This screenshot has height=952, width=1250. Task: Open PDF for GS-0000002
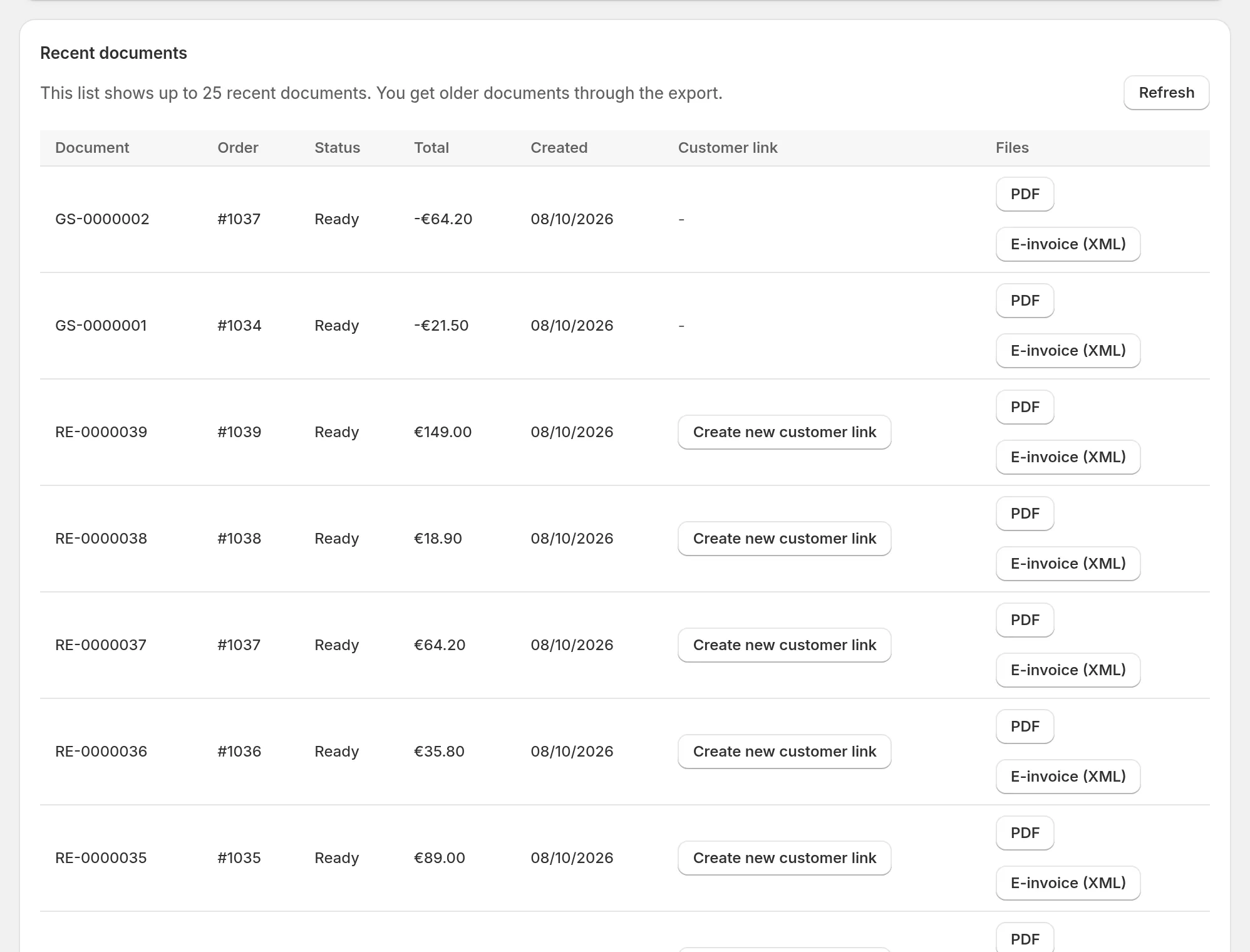point(1025,194)
